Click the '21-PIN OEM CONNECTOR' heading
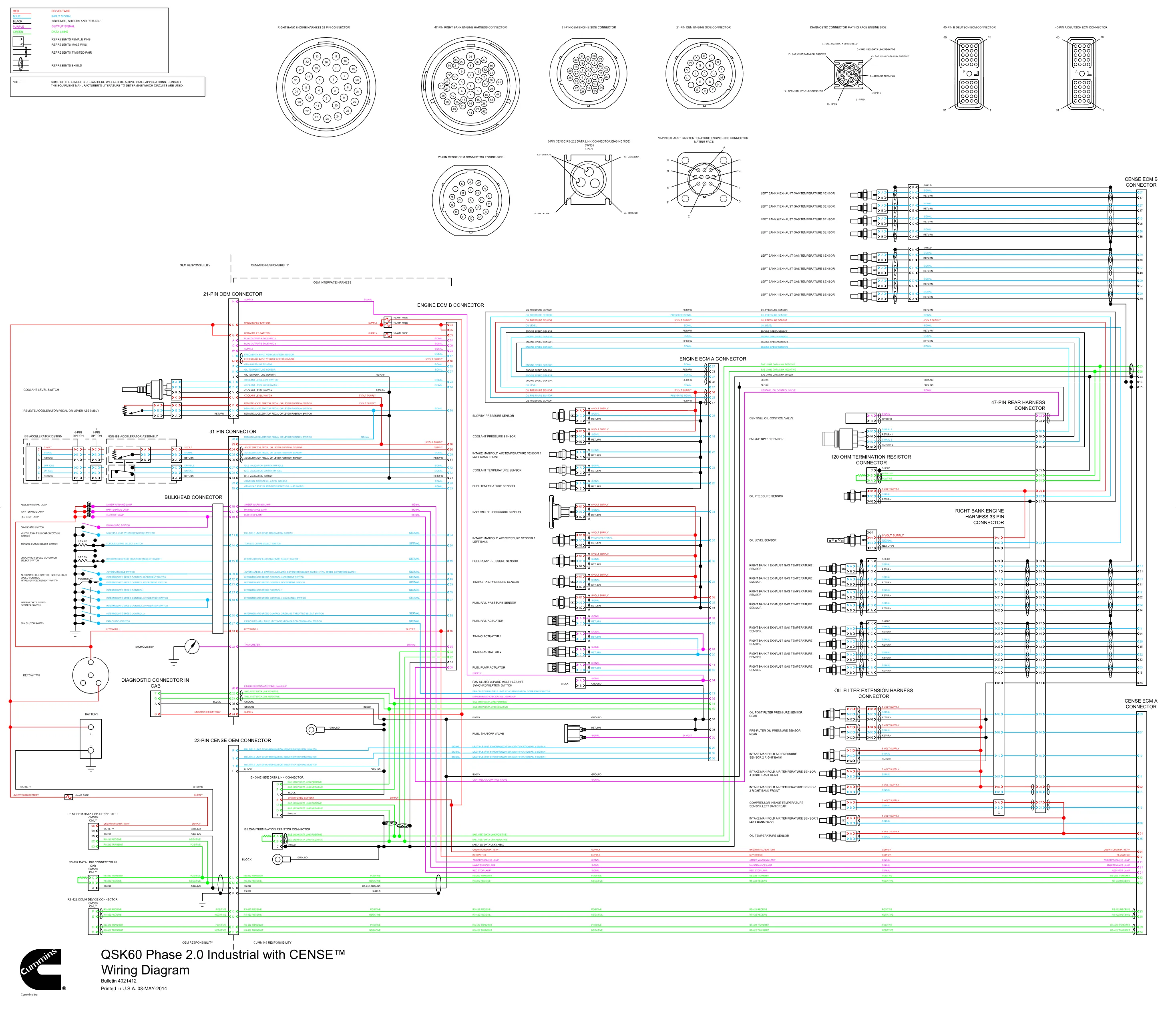Viewport: 1176px width, 1015px height. pyautogui.click(x=233, y=294)
